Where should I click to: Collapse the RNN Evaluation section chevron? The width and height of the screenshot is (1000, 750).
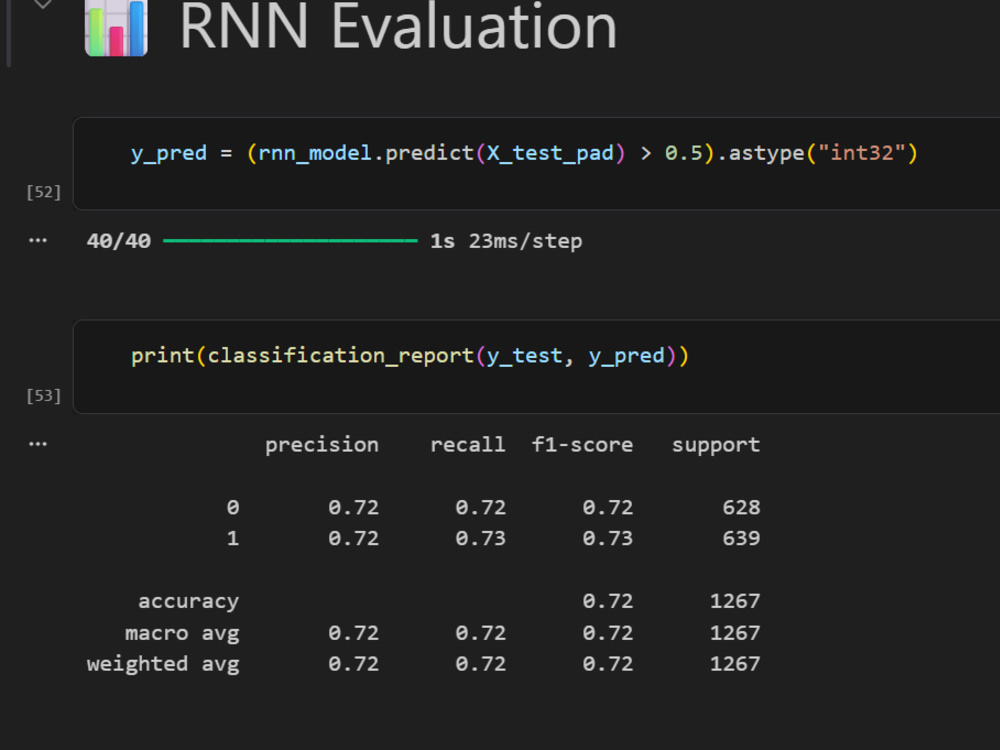coord(42,4)
